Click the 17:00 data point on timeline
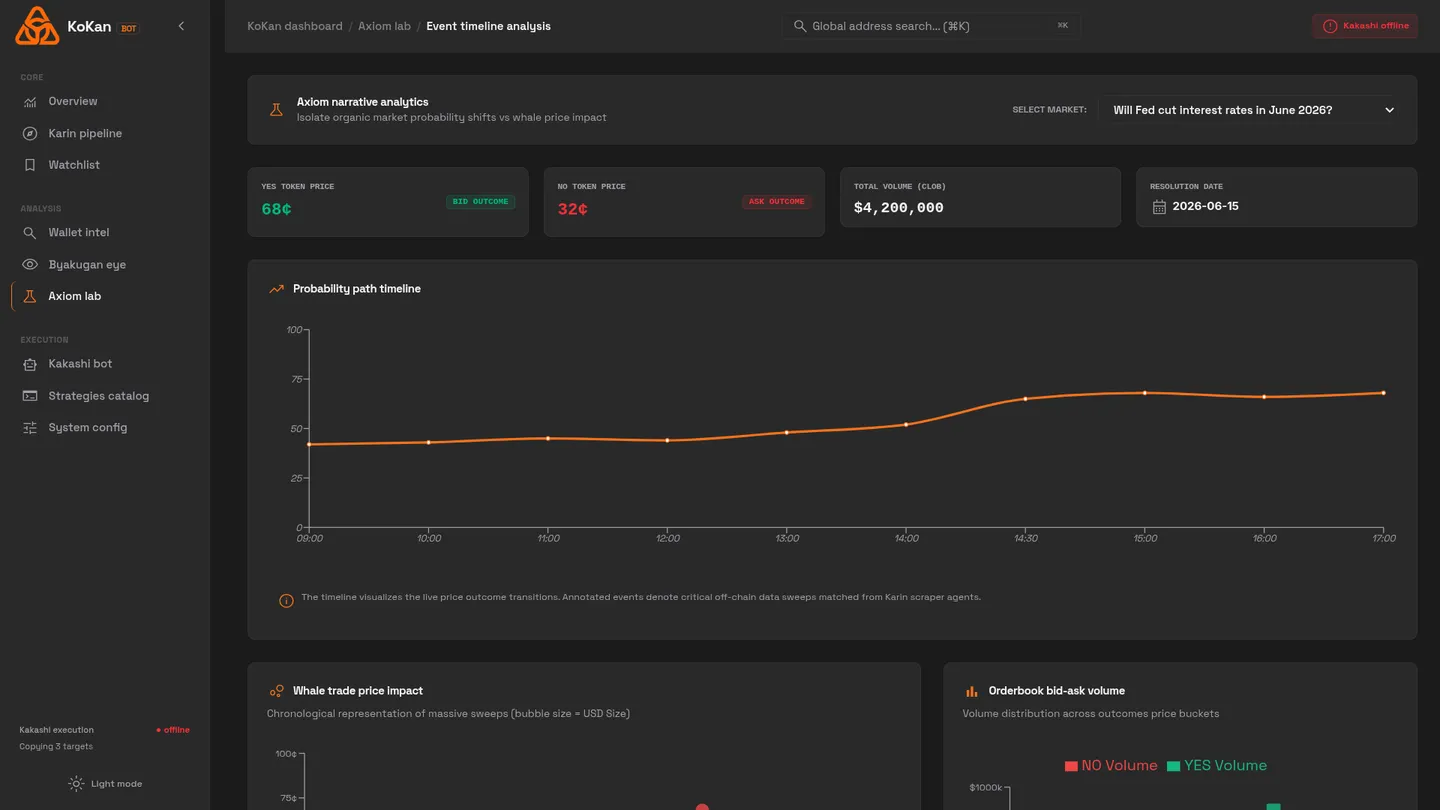Image resolution: width=1440 pixels, height=810 pixels. click(x=1384, y=393)
